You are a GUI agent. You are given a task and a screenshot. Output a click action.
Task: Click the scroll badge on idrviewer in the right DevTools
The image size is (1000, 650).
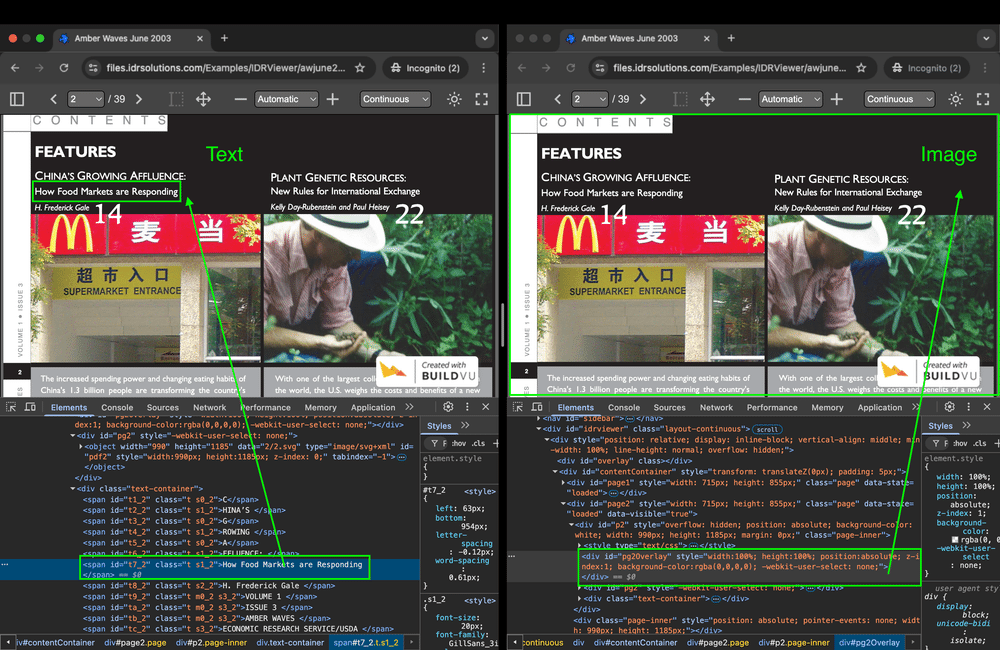(x=767, y=429)
